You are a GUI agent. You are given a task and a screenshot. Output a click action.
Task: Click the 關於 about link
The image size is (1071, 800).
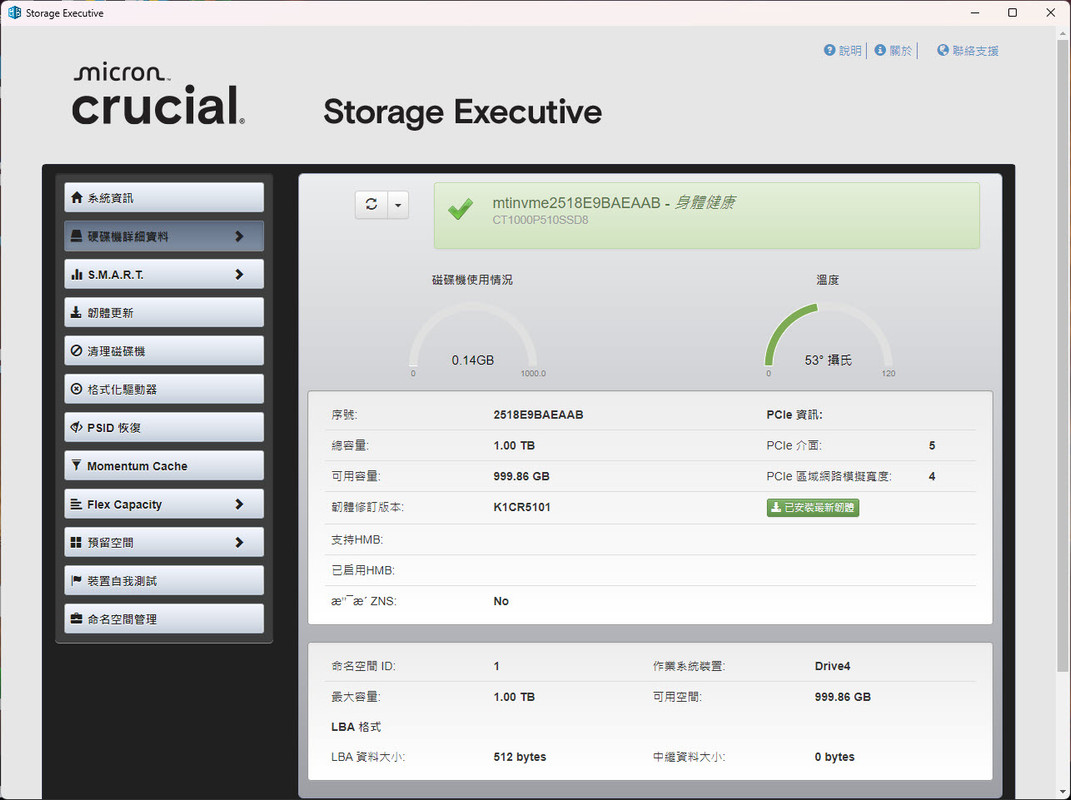click(x=893, y=51)
